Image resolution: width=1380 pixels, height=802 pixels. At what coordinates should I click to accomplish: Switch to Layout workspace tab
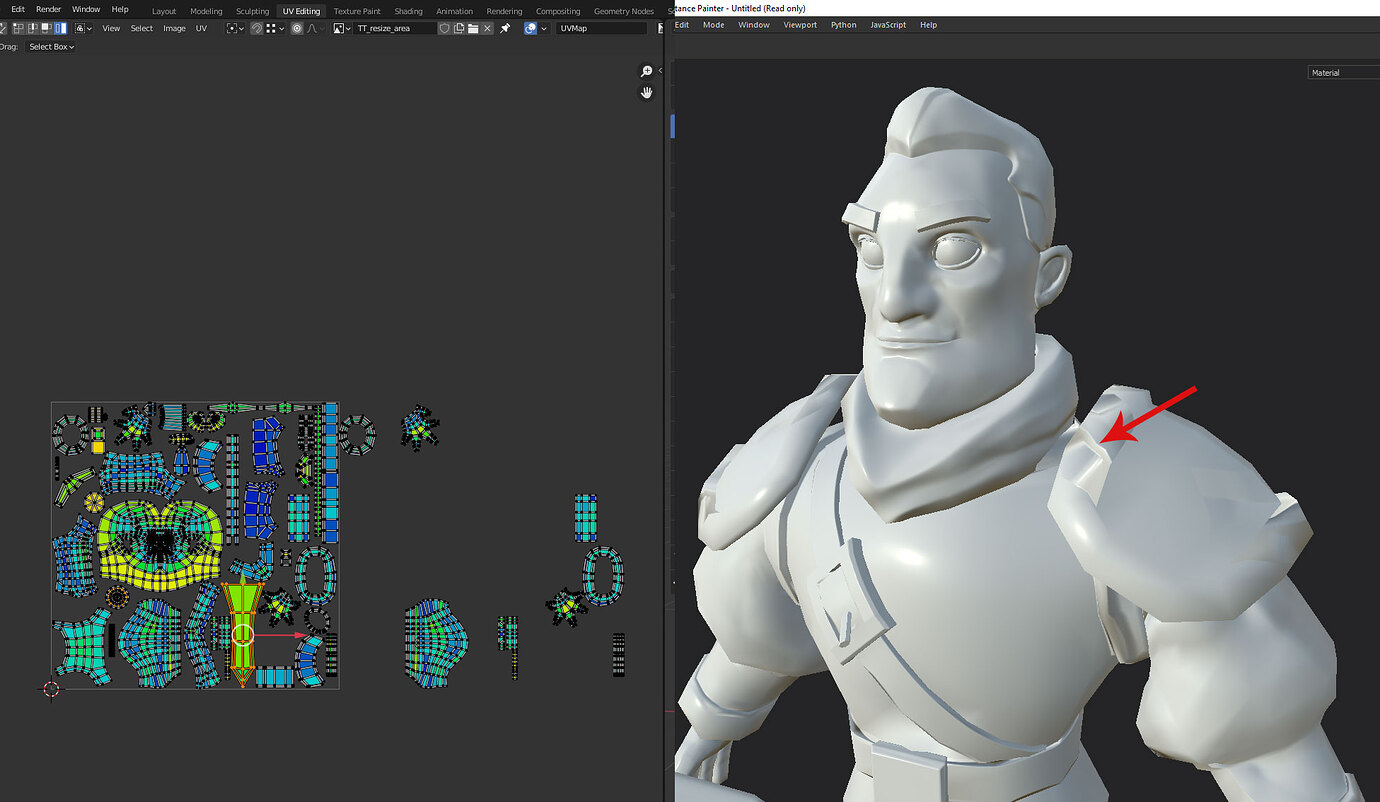[x=164, y=11]
